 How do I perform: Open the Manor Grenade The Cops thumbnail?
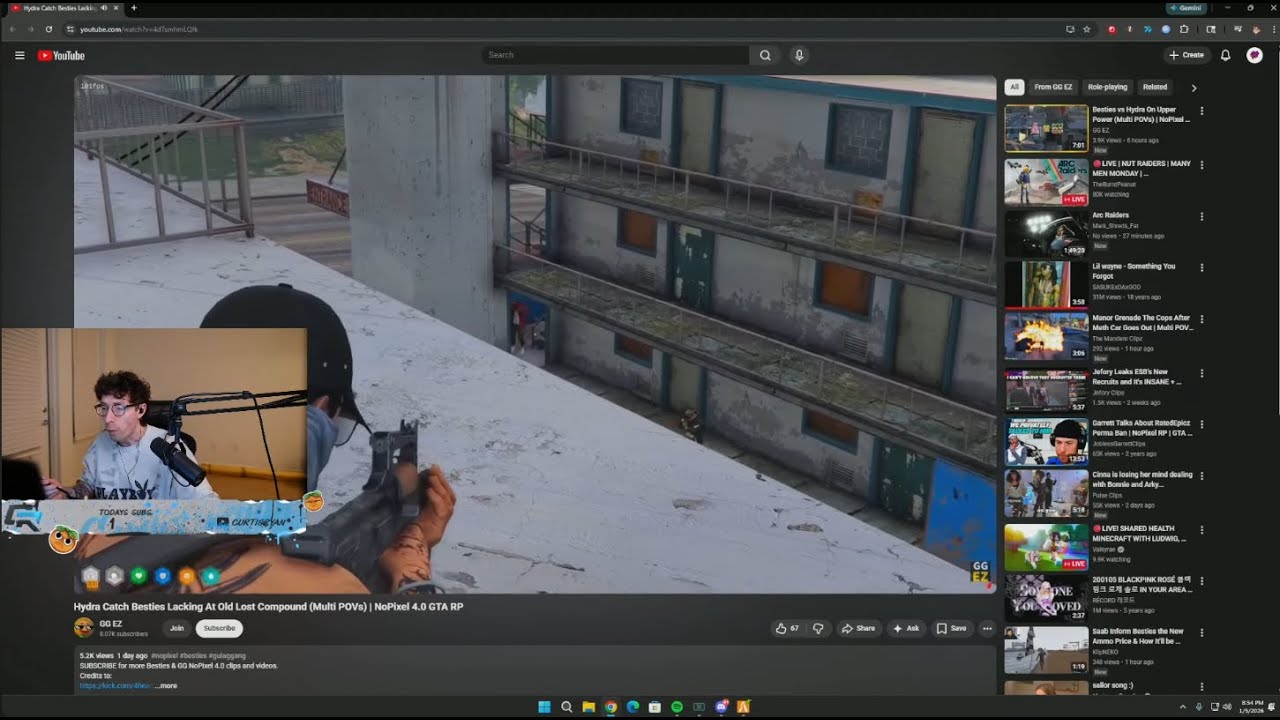pyautogui.click(x=1046, y=336)
